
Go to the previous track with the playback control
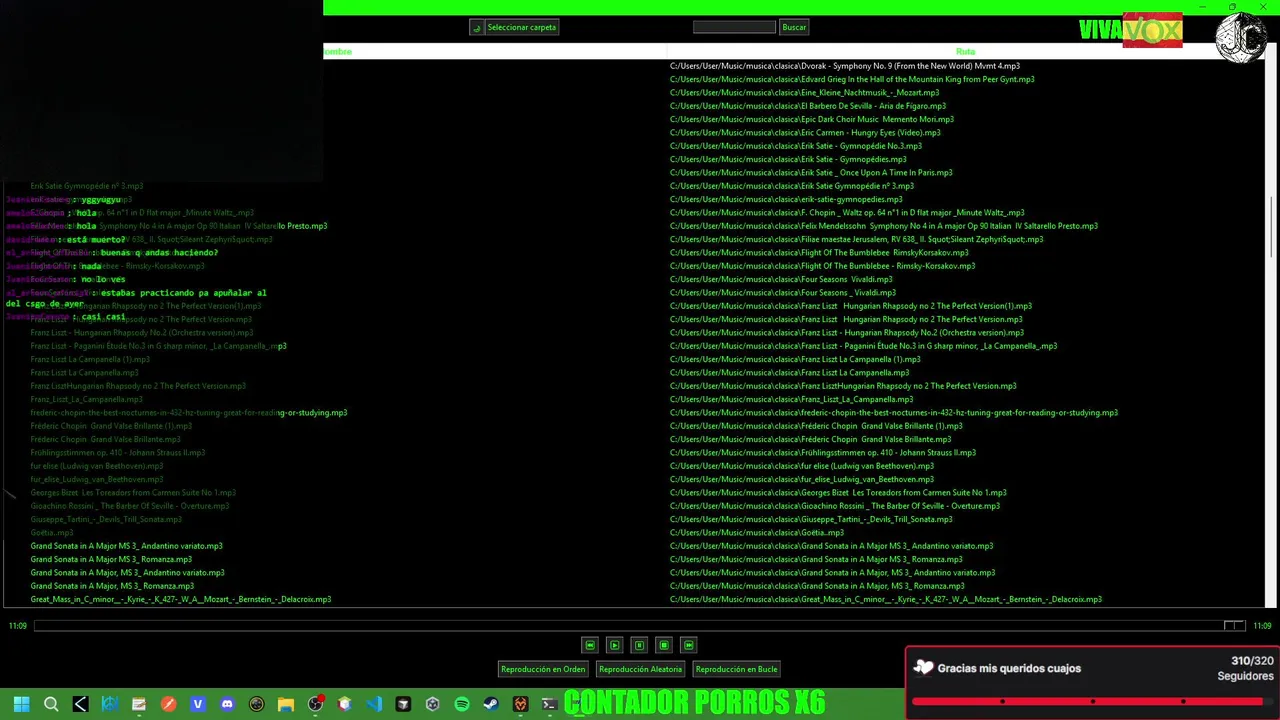point(590,645)
